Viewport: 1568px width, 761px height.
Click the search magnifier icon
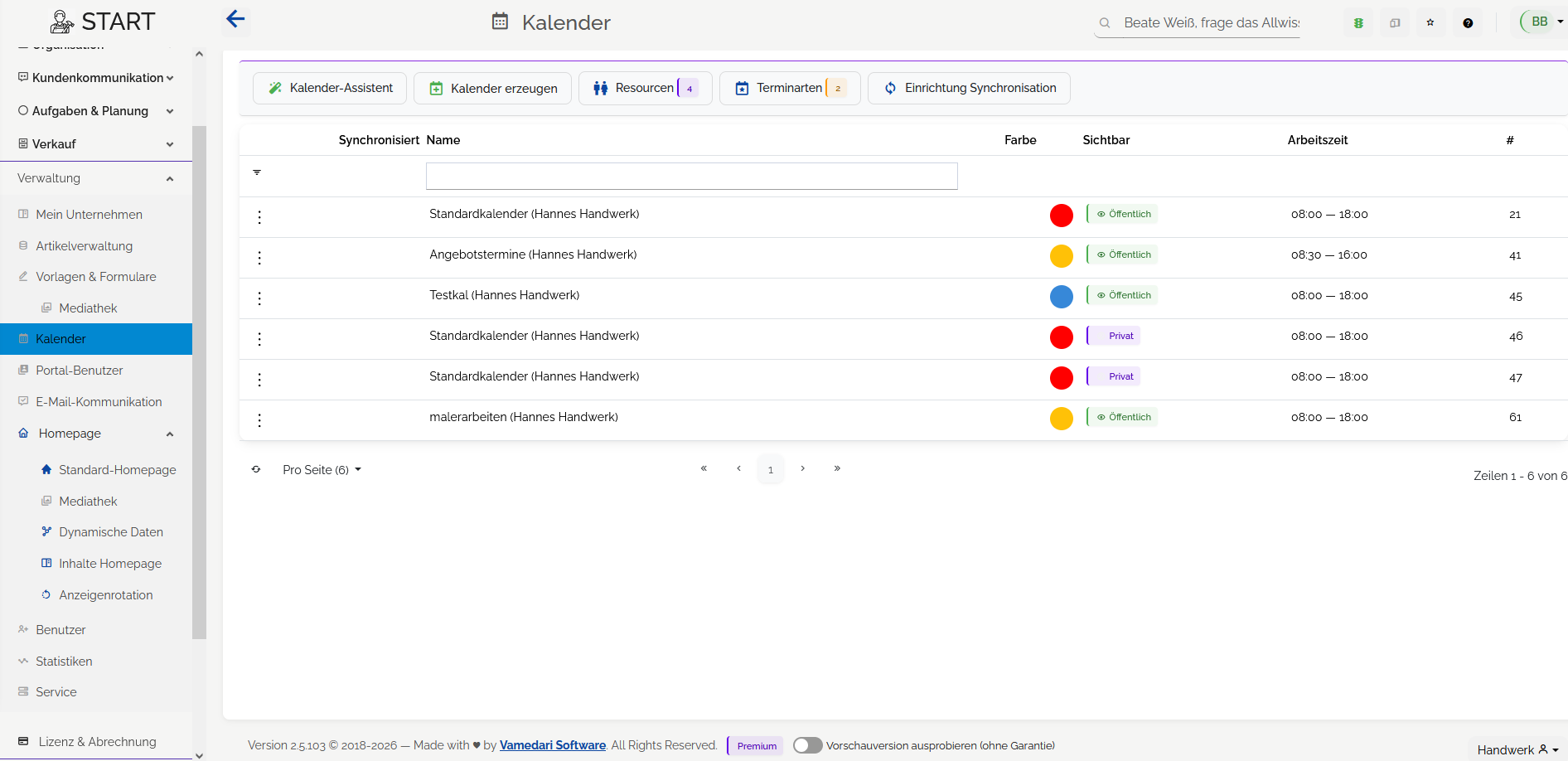pos(1105,23)
